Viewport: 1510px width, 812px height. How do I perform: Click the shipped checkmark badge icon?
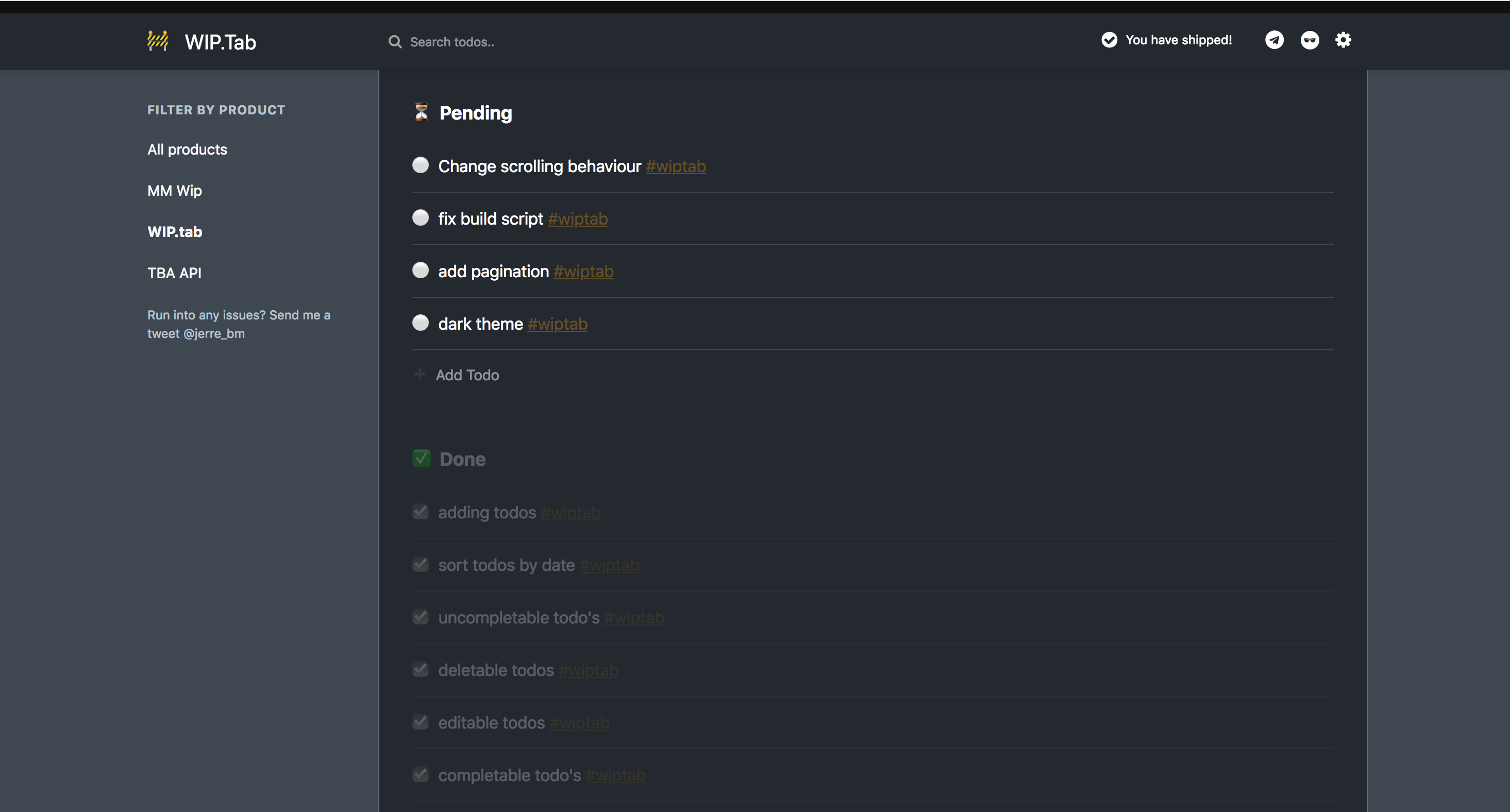1109,40
